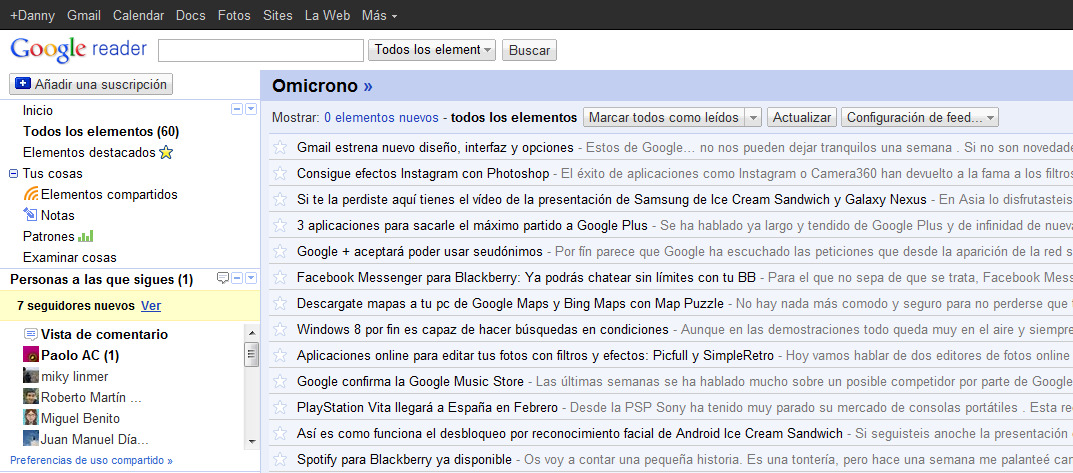The width and height of the screenshot is (1073, 473).
Task: Click the Ver link for new followers
Action: click(151, 306)
